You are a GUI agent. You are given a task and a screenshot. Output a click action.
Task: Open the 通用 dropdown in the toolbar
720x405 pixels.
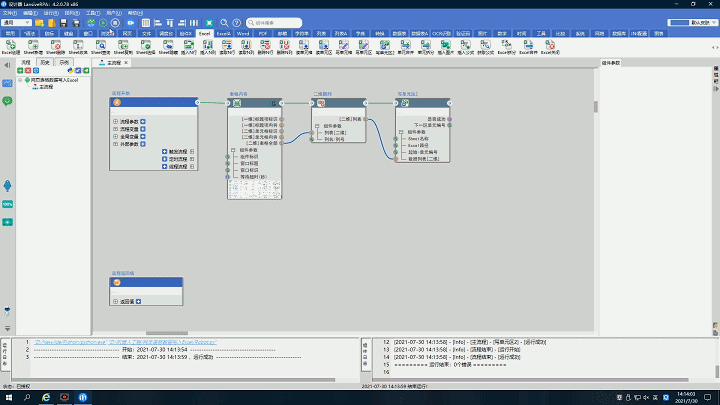tap(17, 22)
